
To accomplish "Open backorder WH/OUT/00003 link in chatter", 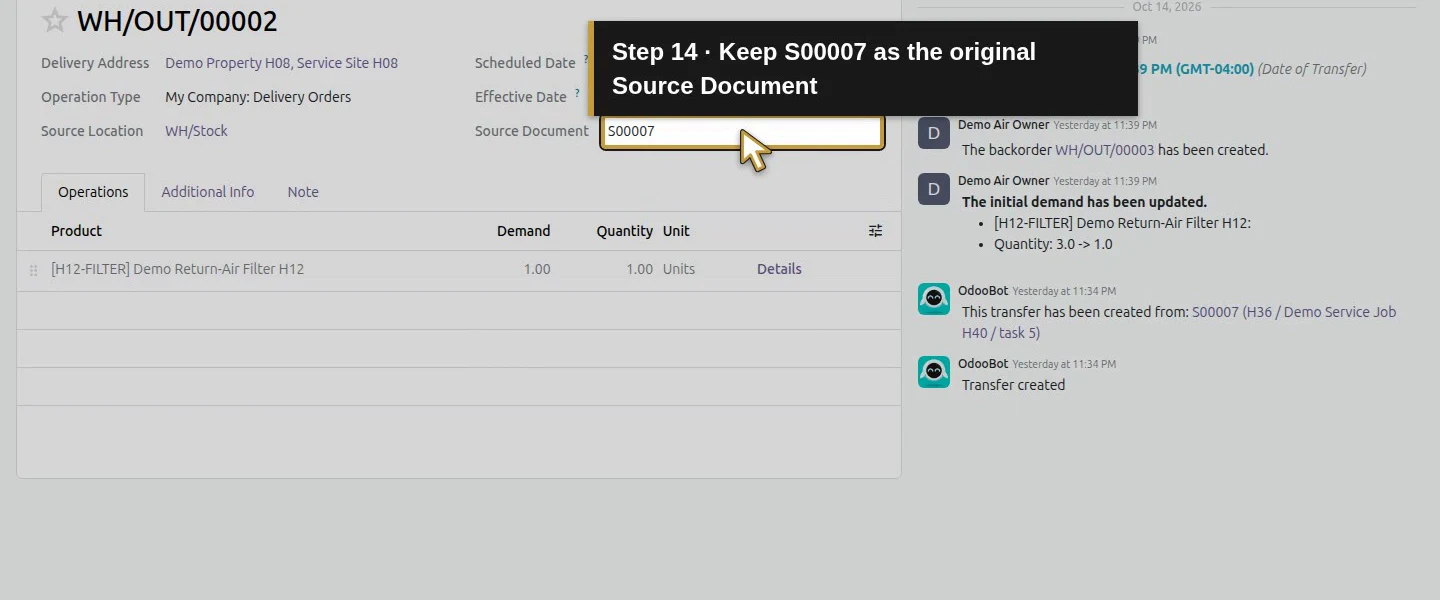I will click(x=1104, y=150).
